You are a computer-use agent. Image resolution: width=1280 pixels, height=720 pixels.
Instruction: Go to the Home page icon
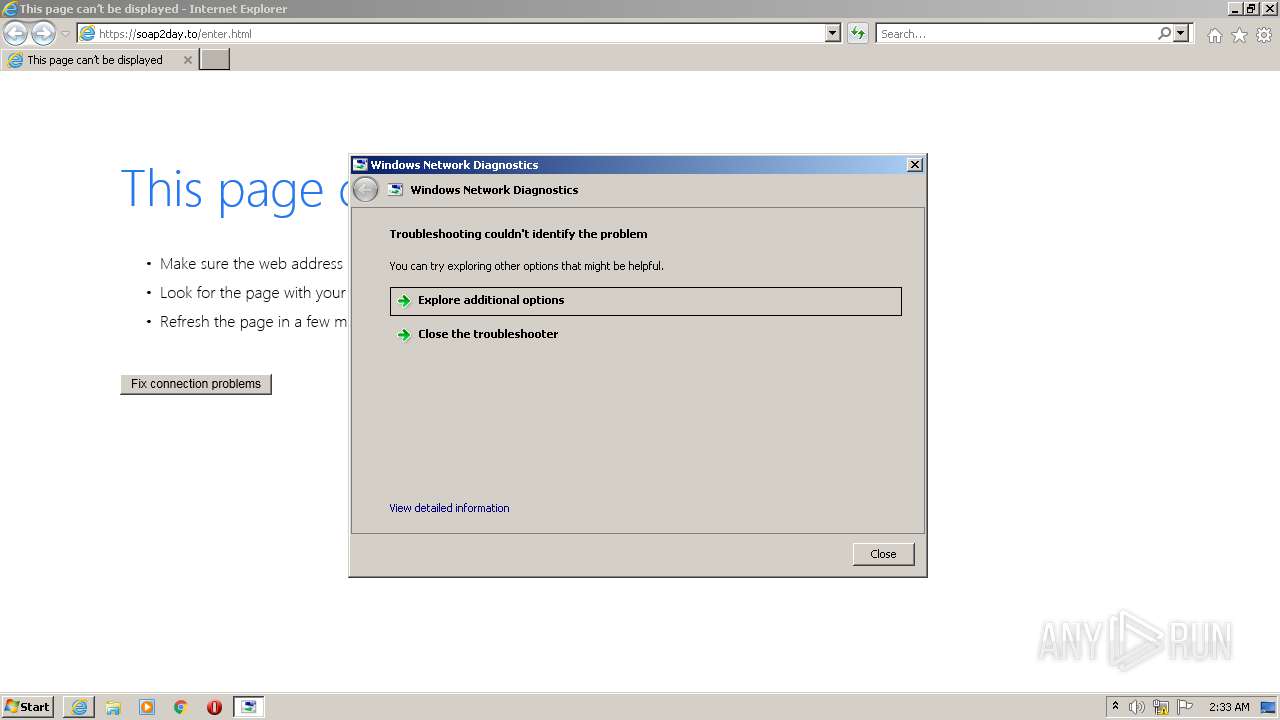click(x=1214, y=35)
